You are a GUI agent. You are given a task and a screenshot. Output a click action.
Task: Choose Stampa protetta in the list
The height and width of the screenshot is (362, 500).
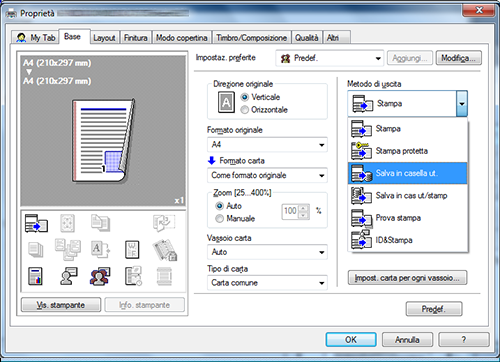[408, 151]
